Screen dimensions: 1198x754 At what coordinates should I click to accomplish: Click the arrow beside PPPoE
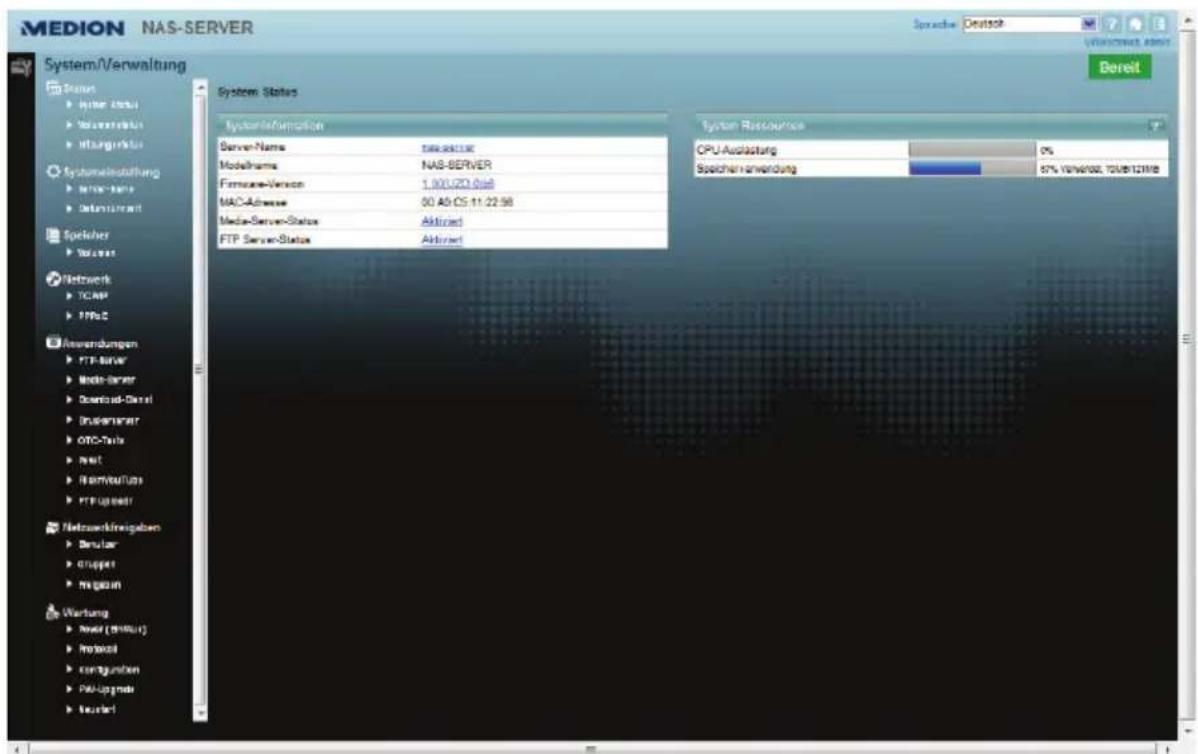(x=70, y=316)
